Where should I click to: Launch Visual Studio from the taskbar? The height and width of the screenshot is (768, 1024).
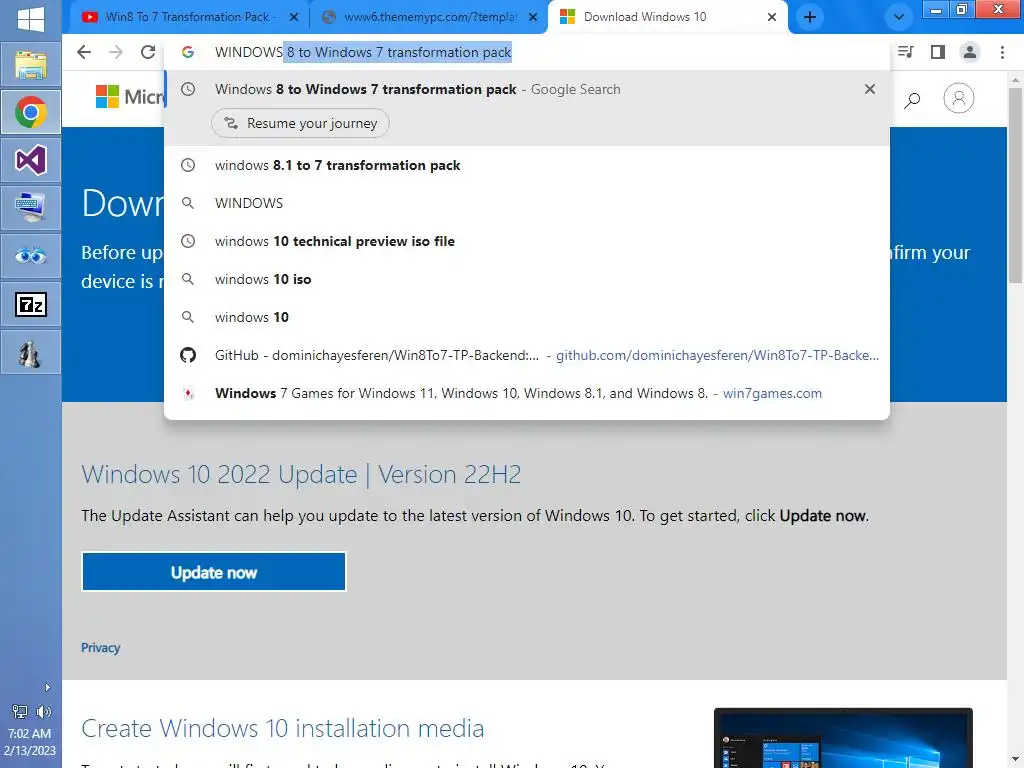point(31,160)
